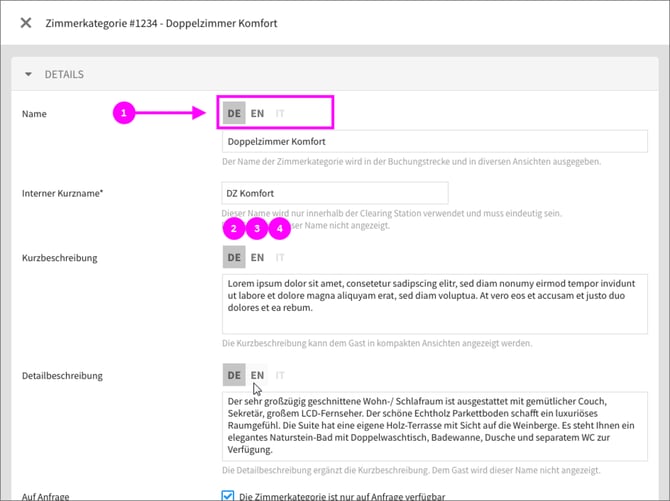Image resolution: width=670 pixels, height=501 pixels.
Task: Switch Detailbeschreibung to EN language
Action: click(x=257, y=375)
